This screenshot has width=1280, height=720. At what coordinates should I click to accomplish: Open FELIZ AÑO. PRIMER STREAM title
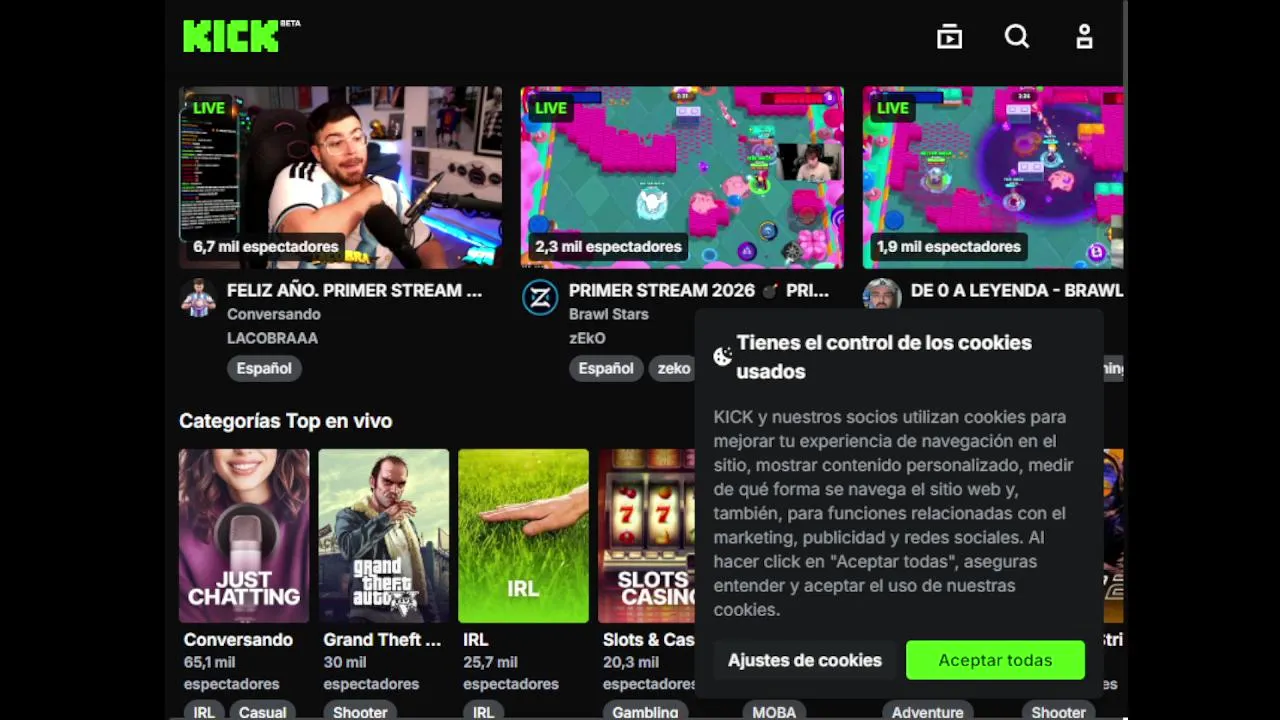[354, 290]
